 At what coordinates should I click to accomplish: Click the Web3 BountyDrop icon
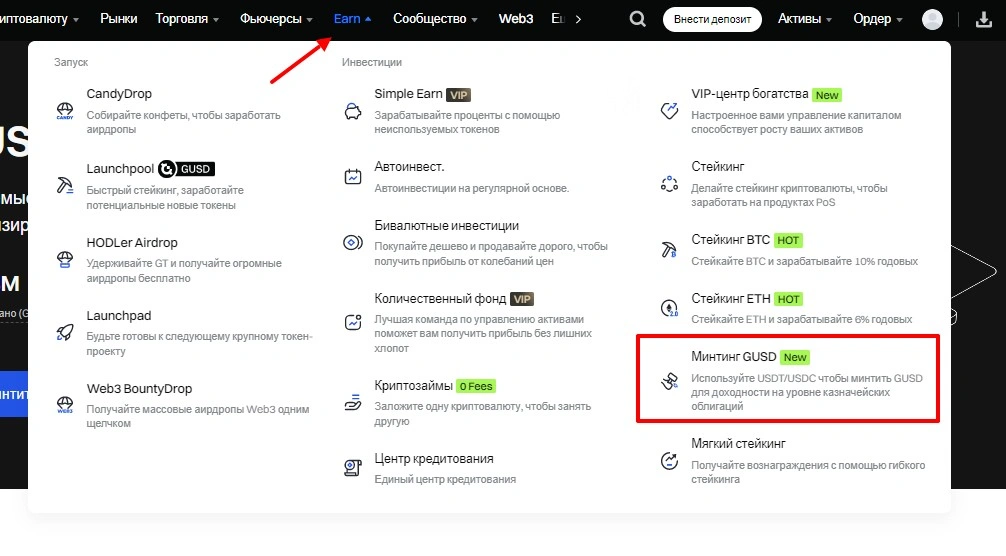tap(65, 405)
